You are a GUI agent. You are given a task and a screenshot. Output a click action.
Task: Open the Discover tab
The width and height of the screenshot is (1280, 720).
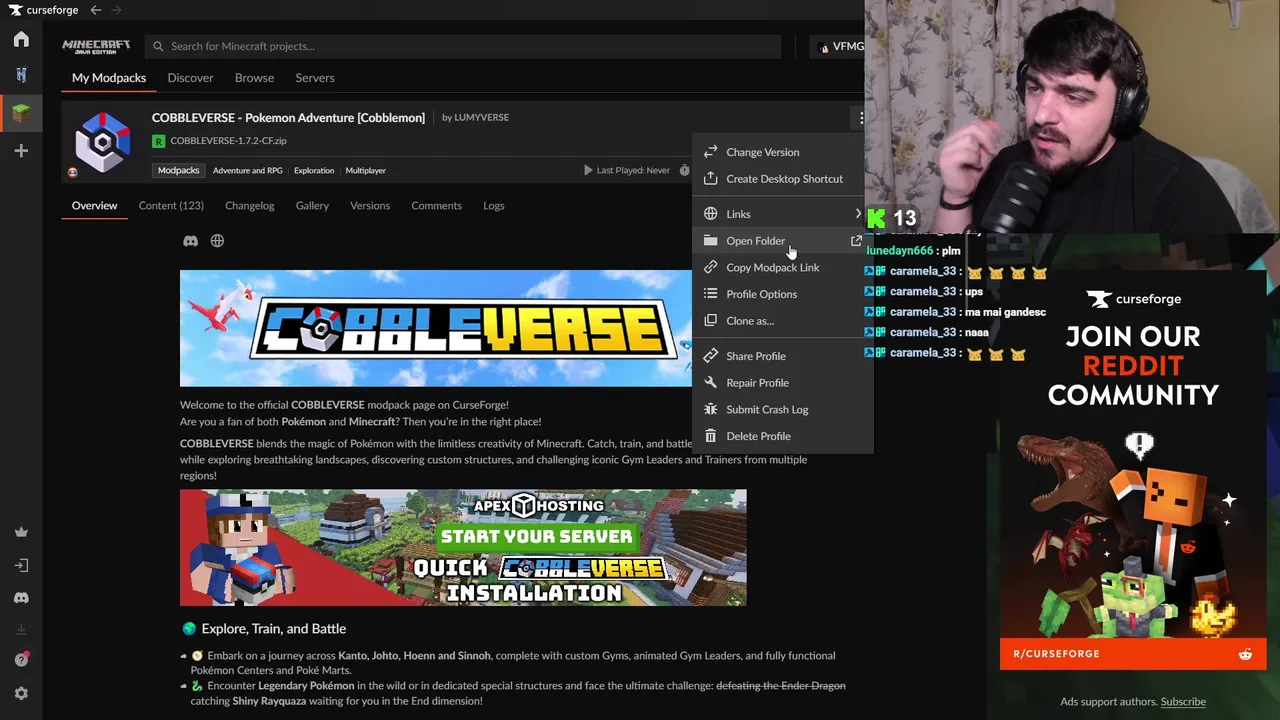pyautogui.click(x=190, y=78)
